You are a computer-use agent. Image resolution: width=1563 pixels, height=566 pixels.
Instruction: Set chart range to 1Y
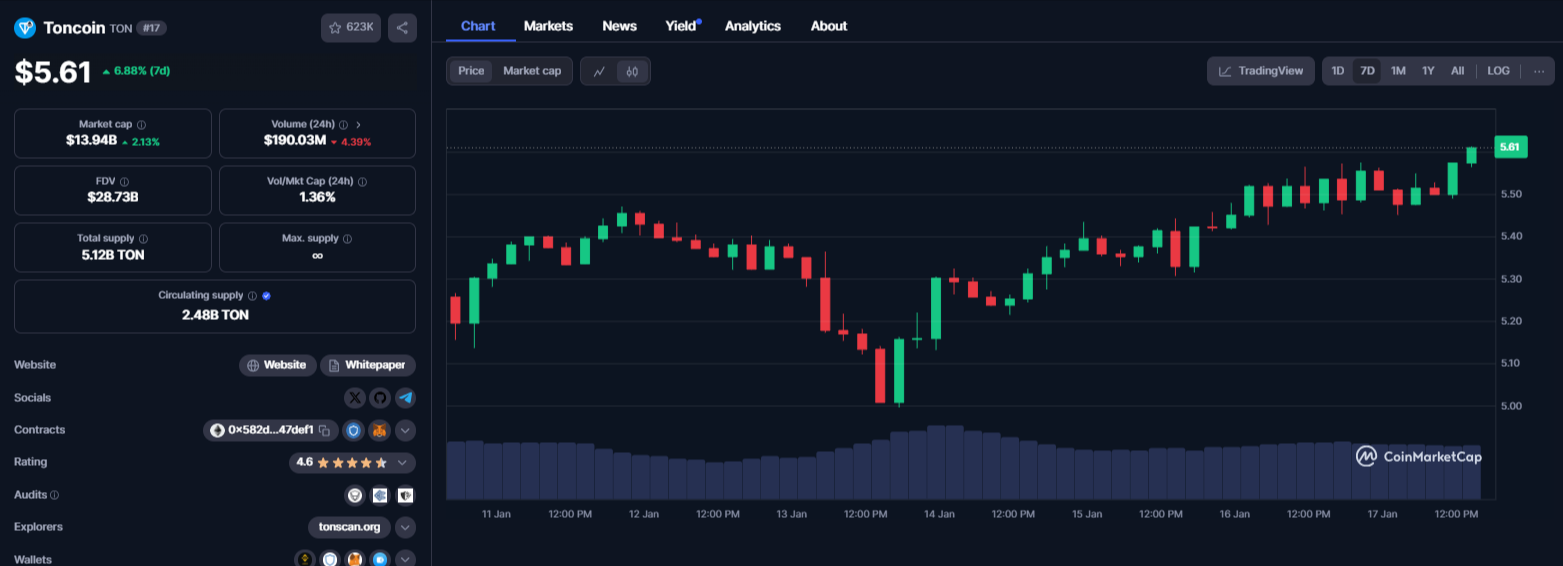[1428, 71]
